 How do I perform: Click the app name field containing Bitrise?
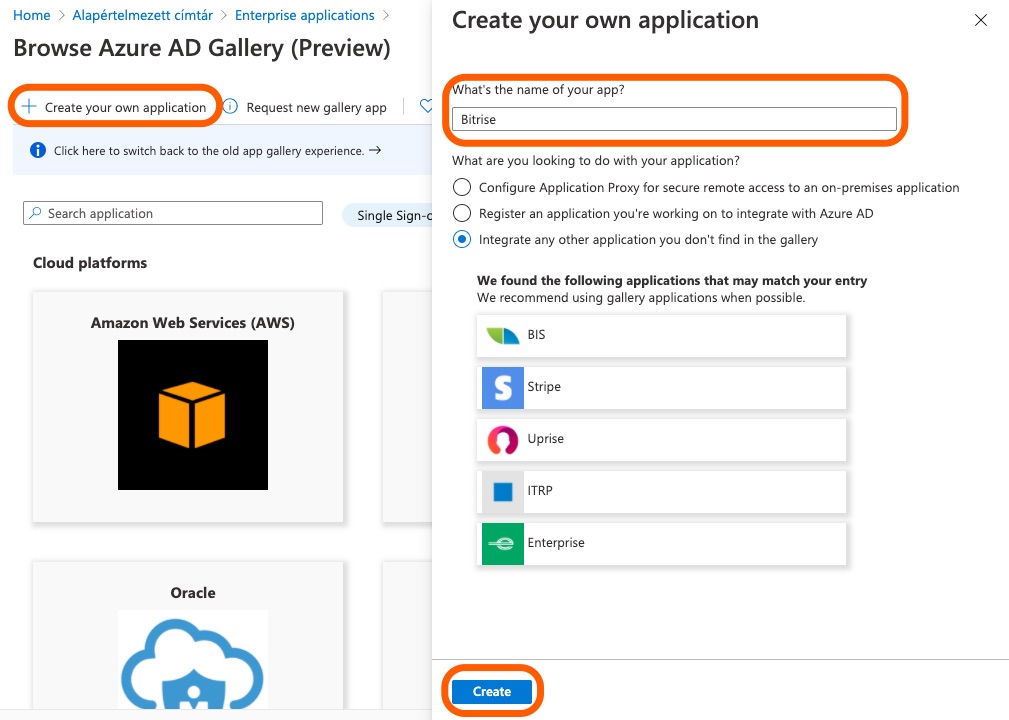coord(675,119)
